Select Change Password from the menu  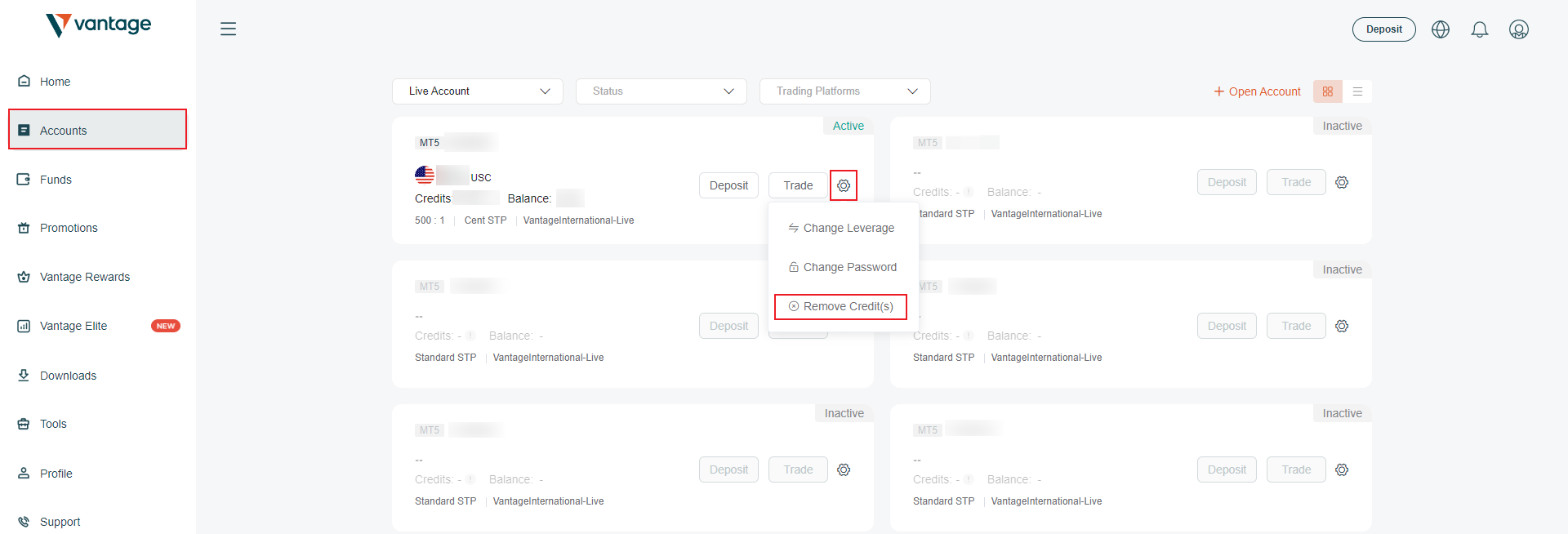[x=844, y=267]
